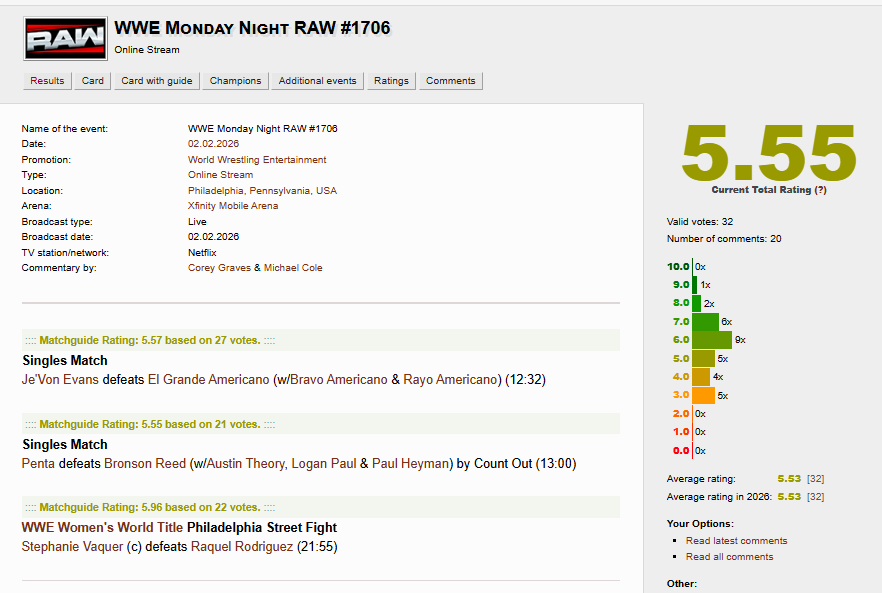Click the Valid votes: 32 text
Screen dimensions: 882x593
click(x=700, y=222)
